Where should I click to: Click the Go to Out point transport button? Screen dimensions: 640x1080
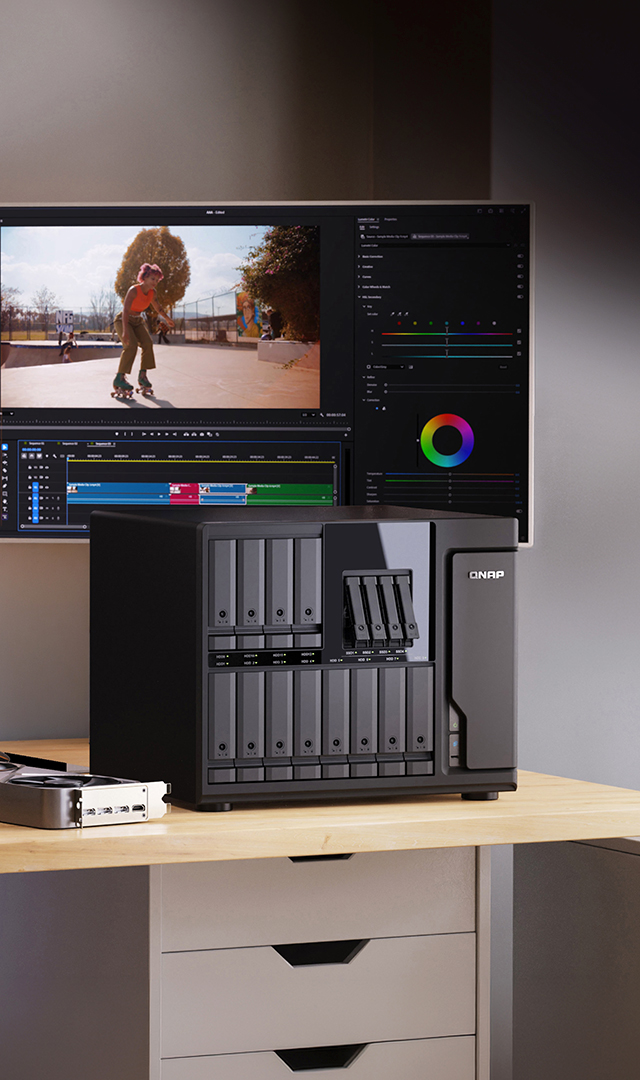(x=175, y=434)
